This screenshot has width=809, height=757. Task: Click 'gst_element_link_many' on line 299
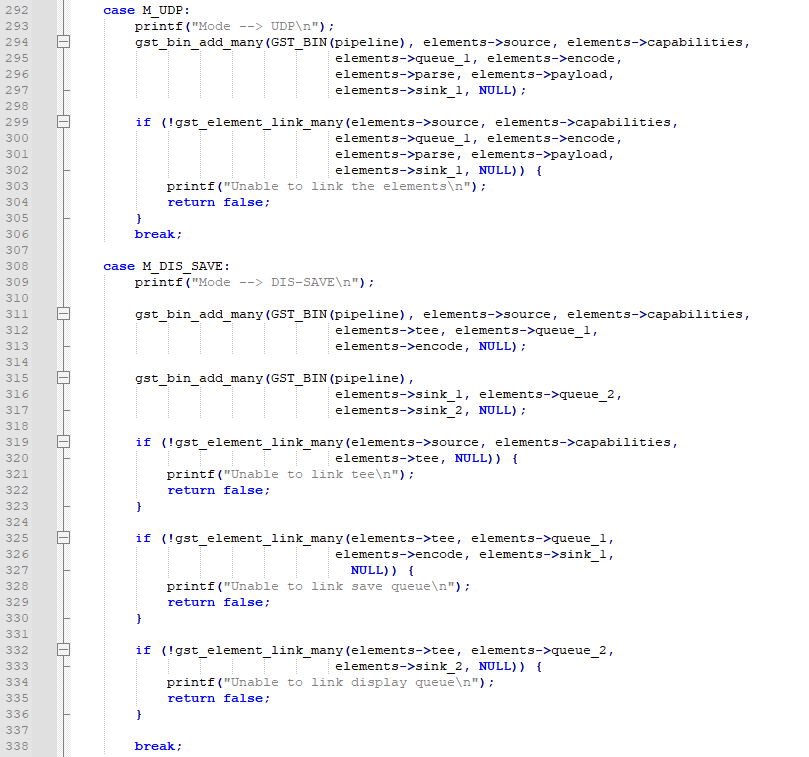[259, 122]
